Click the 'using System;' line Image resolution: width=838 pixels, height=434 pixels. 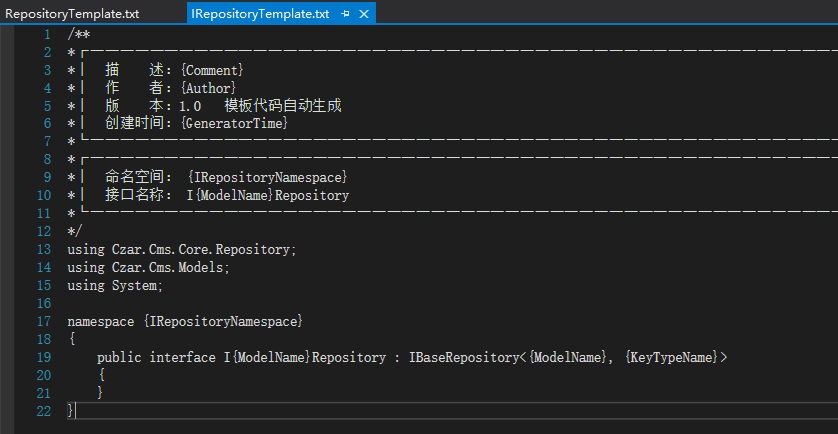[114, 285]
